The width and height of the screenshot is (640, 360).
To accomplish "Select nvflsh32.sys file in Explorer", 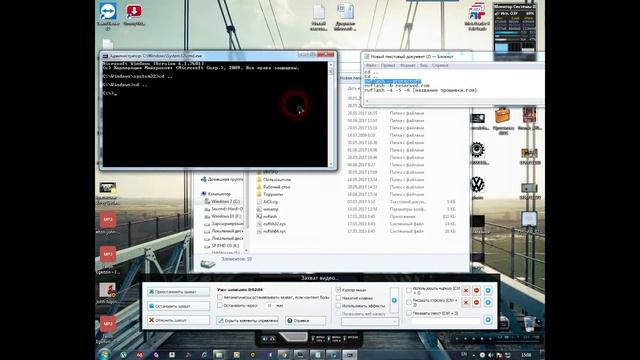I will click(274, 224).
